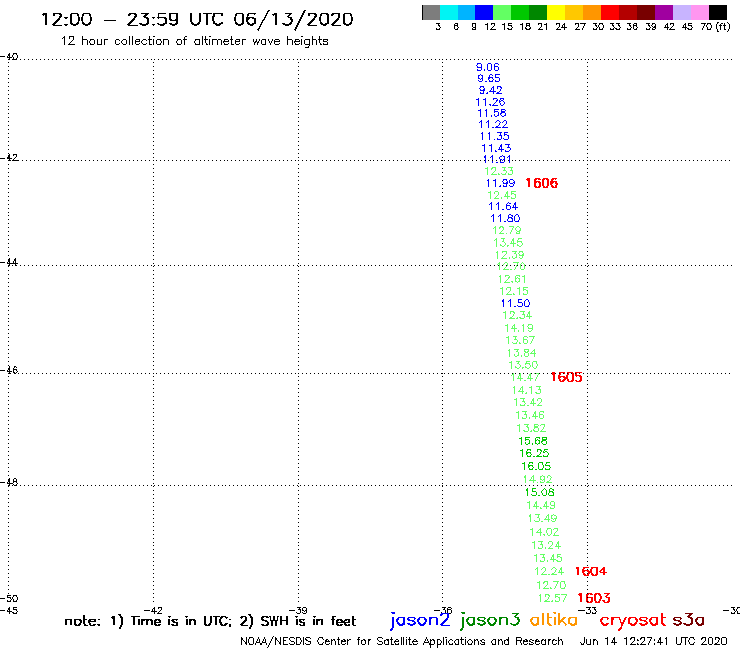Click the wave height 16.05
The height and width of the screenshot is (650, 740).
coord(536,466)
